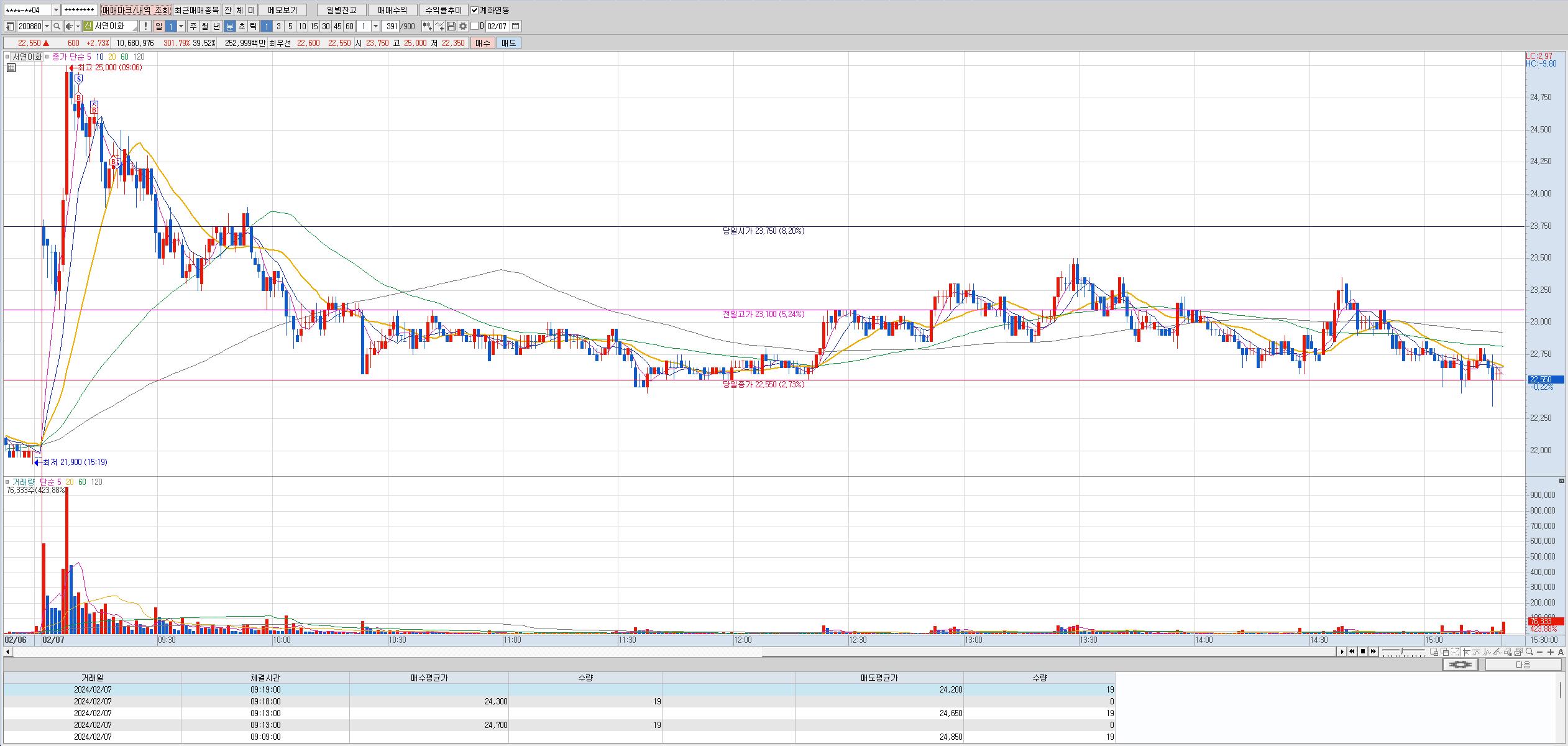Toggle the 계좌연동 checkbox
This screenshot has height=746, width=1568.
(x=475, y=10)
